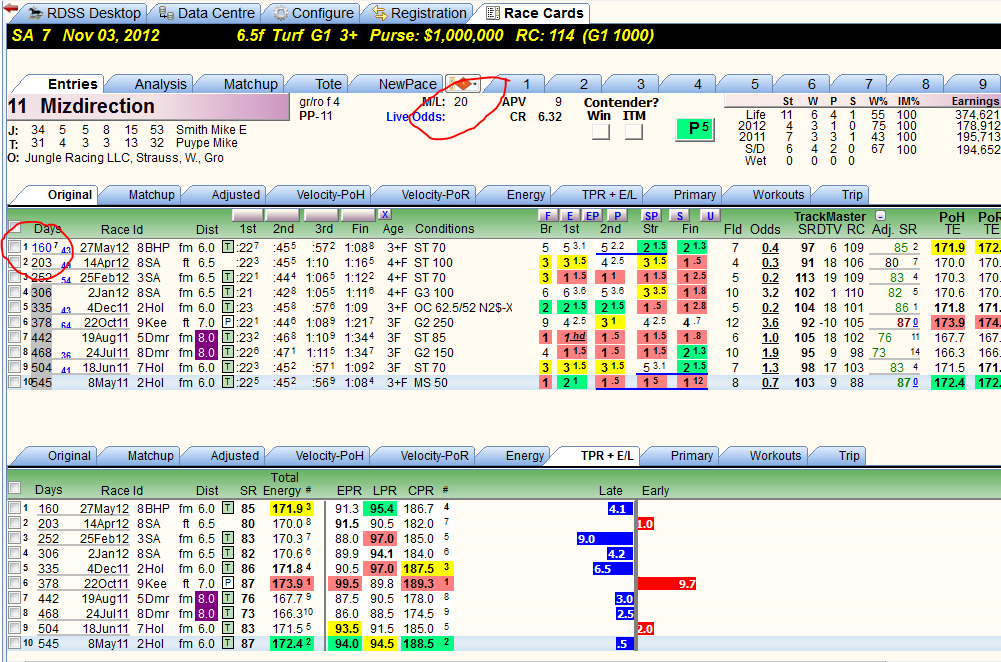Click jockey name Smith Mike E
Screen dimensions: 1001x662
211,130
